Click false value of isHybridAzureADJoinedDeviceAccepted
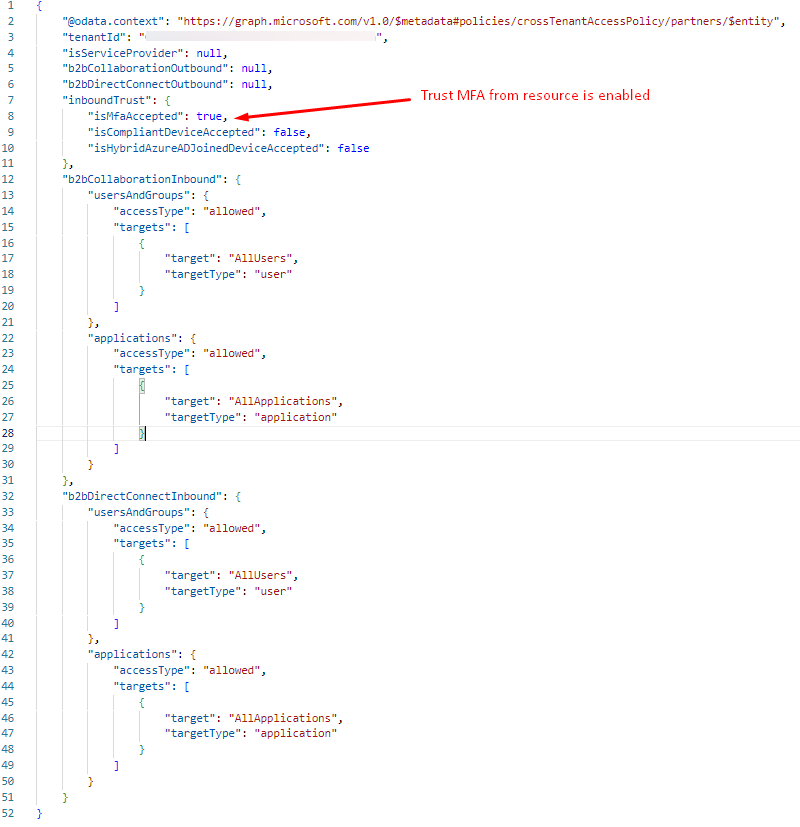Screen dimensions: 800x827 pyautogui.click(x=353, y=148)
